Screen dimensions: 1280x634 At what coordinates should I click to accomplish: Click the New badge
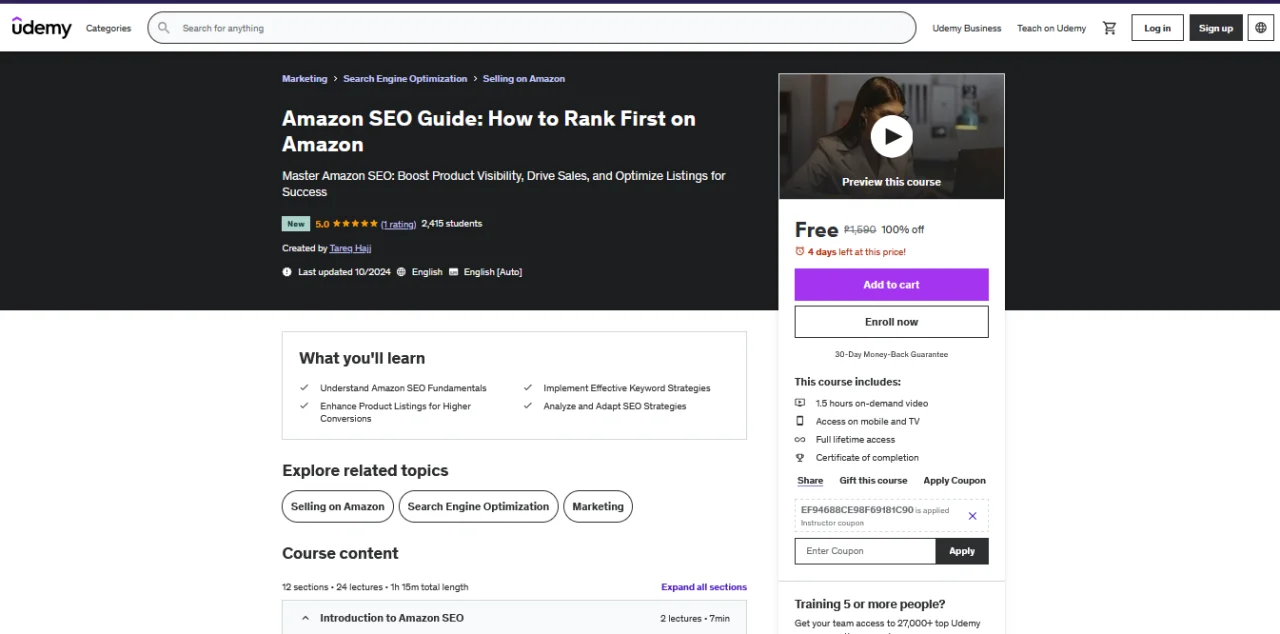click(296, 224)
